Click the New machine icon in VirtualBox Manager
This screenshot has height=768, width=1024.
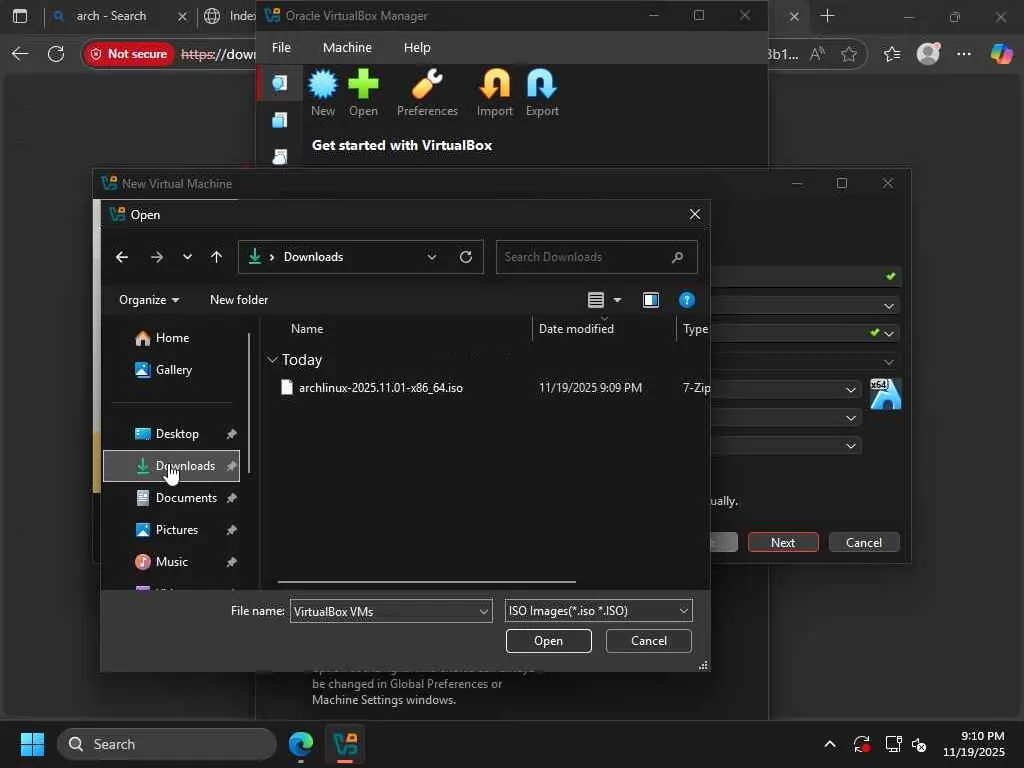(x=323, y=93)
